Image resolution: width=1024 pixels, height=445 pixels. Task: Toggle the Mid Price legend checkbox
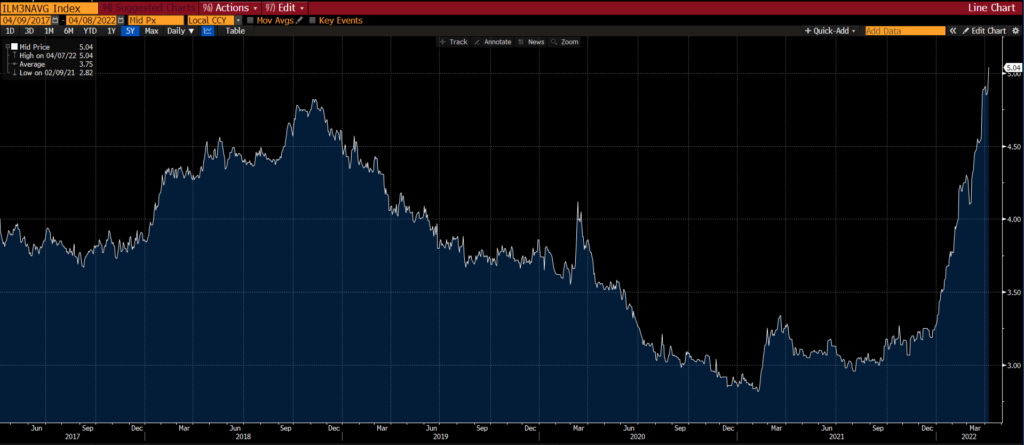13,46
